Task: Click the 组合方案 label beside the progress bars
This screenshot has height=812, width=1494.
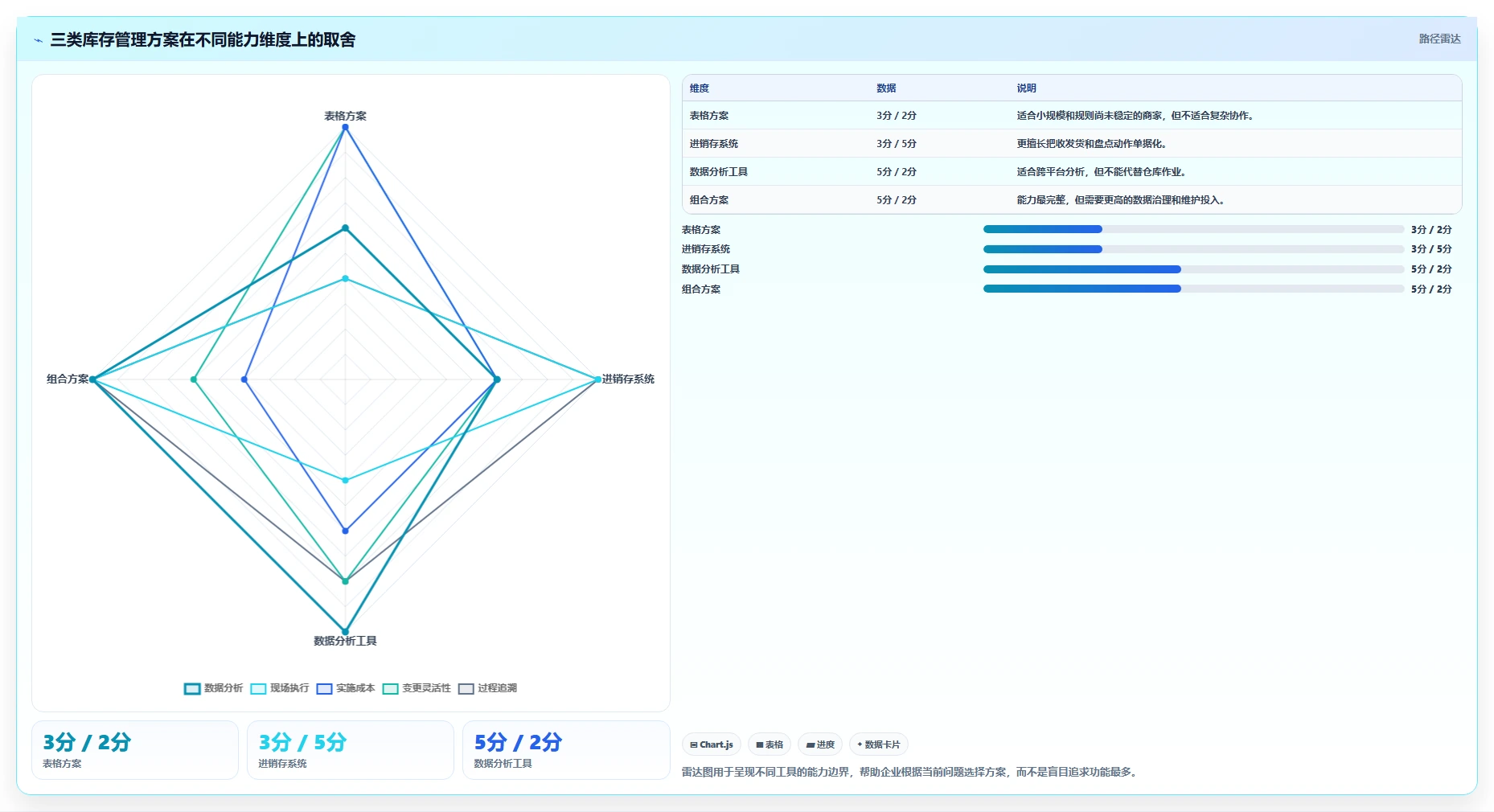Action: click(x=701, y=289)
